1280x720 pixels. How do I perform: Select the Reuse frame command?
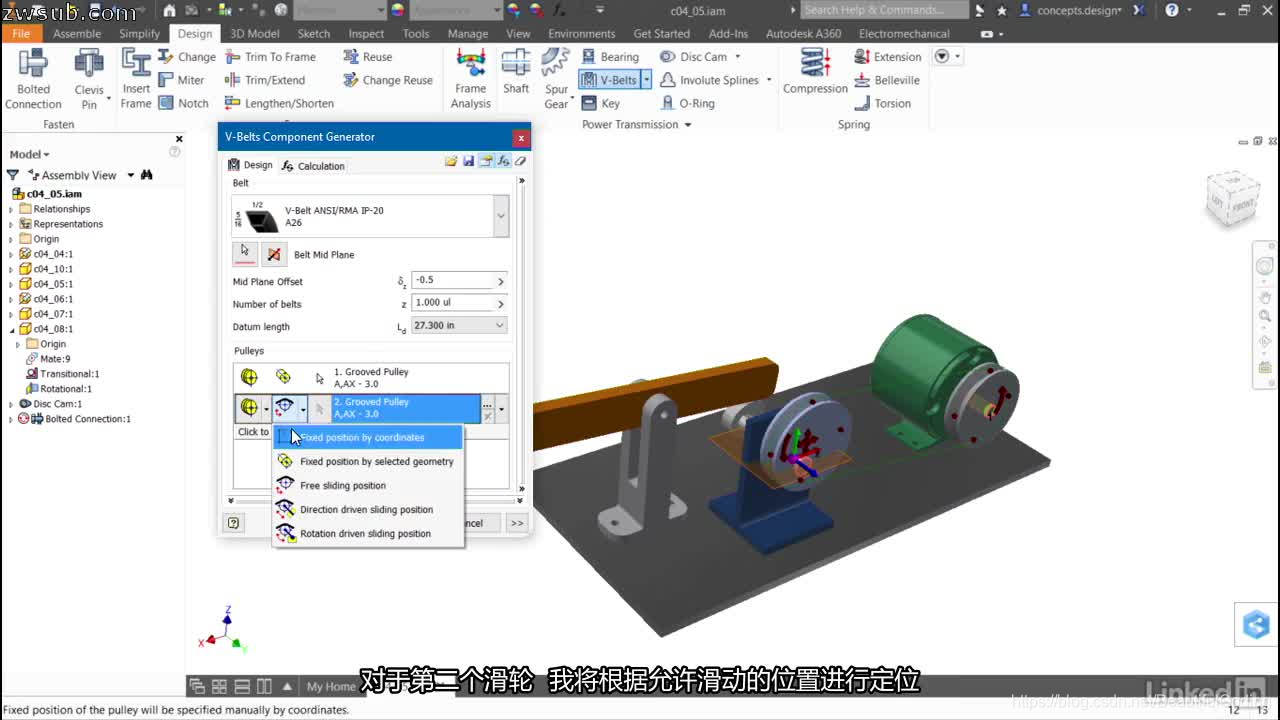click(367, 57)
